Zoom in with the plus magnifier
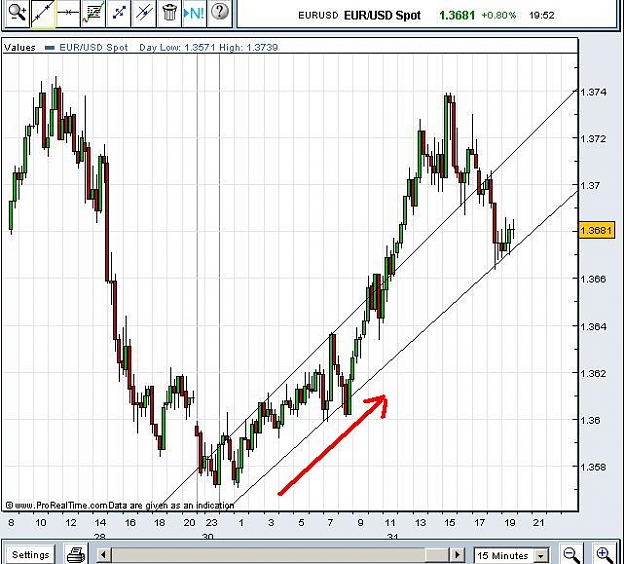Screen dimensions: 625x564 click(604, 554)
